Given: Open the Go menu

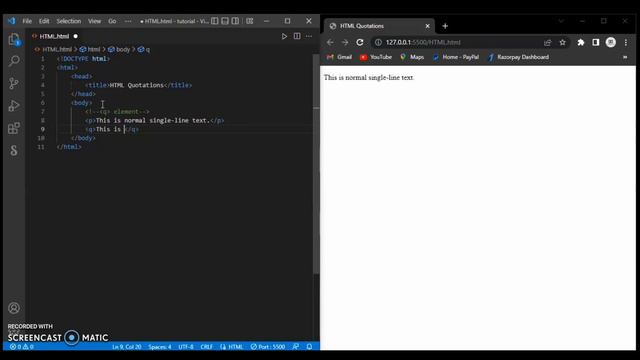Looking at the screenshot, I should point(112,21).
